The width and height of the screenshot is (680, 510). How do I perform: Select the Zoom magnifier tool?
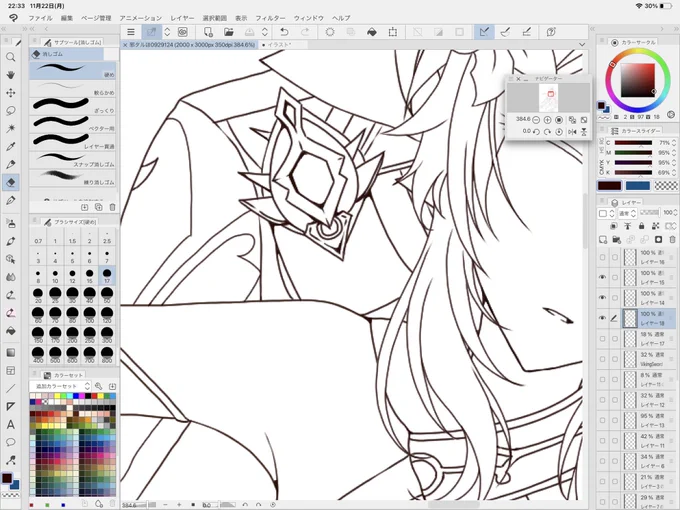pos(11,57)
